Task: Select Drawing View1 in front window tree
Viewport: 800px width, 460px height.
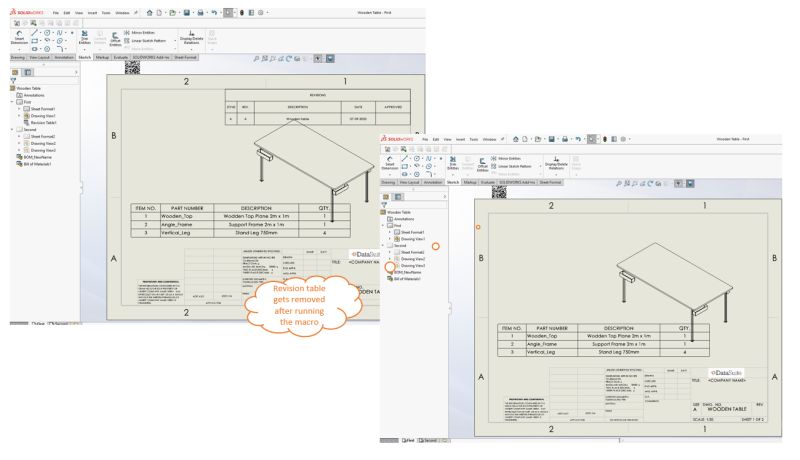Action: pyautogui.click(x=410, y=239)
